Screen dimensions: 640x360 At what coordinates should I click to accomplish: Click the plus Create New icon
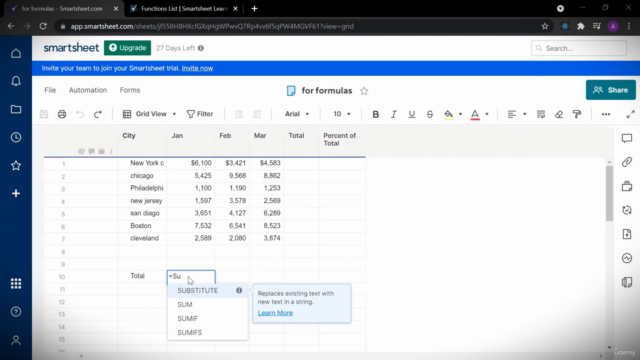click(16, 193)
